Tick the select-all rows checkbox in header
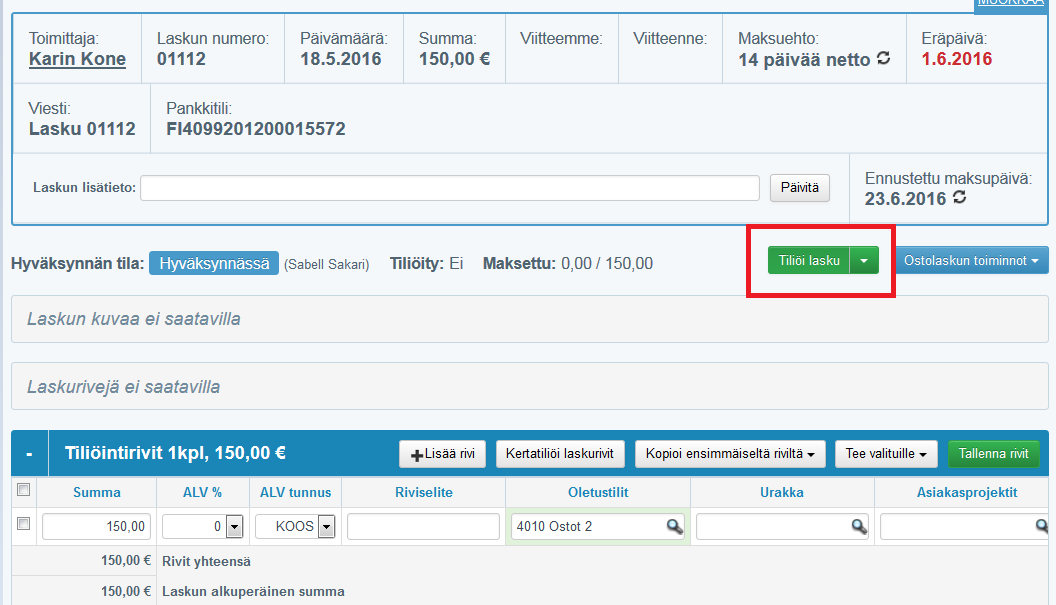The height and width of the screenshot is (605, 1056). pos(24,490)
